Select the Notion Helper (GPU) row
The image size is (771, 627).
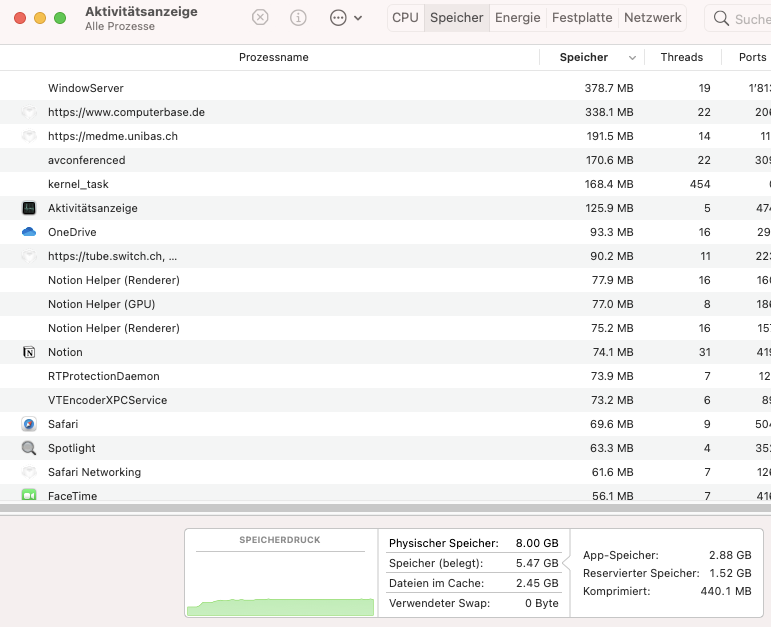(386, 304)
